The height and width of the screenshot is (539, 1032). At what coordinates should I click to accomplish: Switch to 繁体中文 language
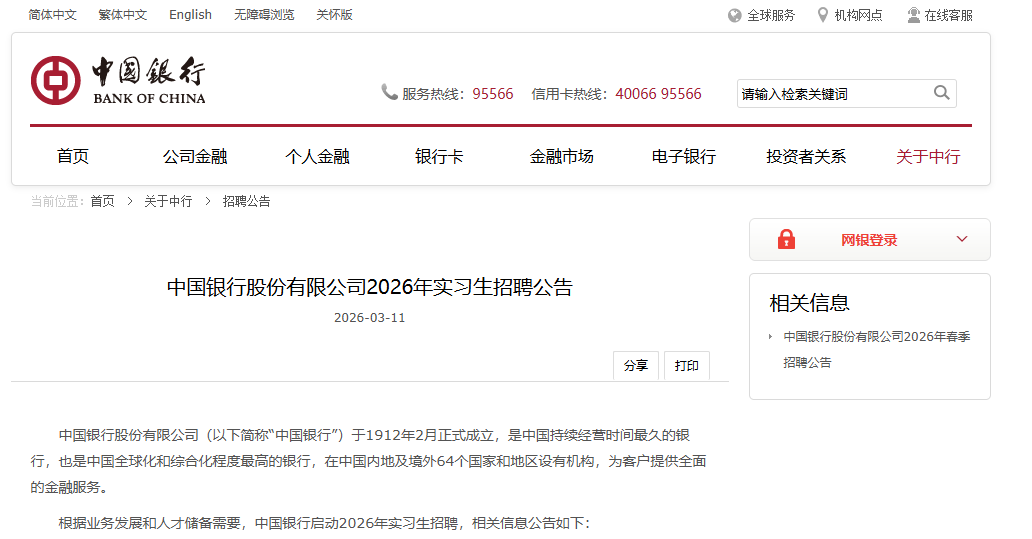tap(123, 14)
